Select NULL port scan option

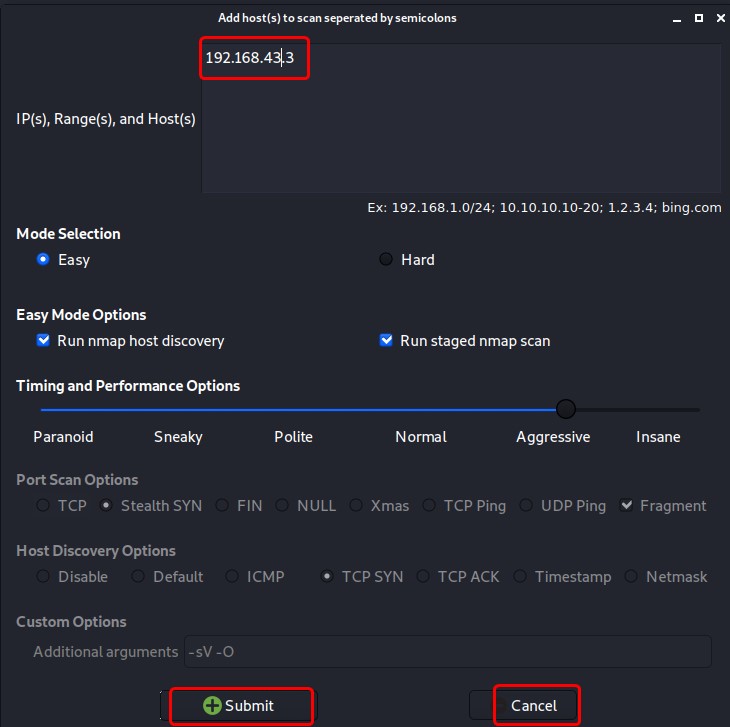(282, 505)
